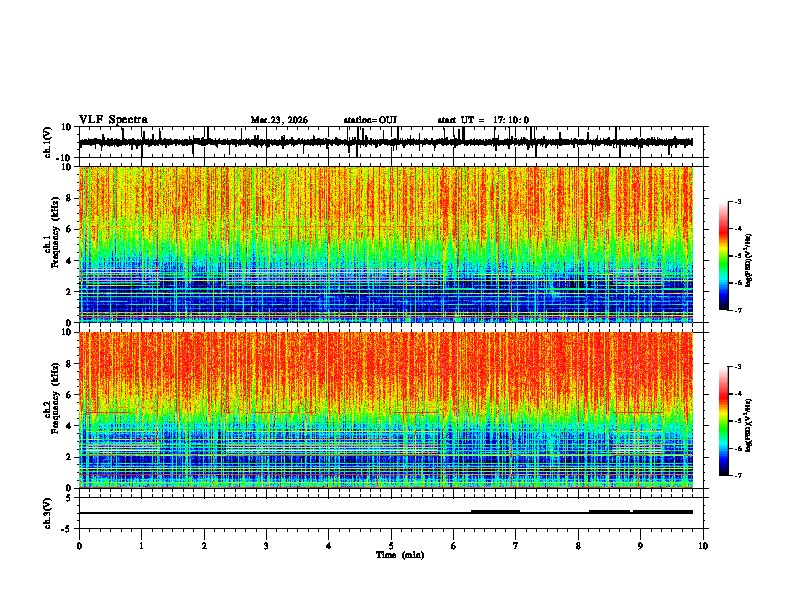
Task: Click the "2" tick on the time axis
Action: (x=204, y=546)
